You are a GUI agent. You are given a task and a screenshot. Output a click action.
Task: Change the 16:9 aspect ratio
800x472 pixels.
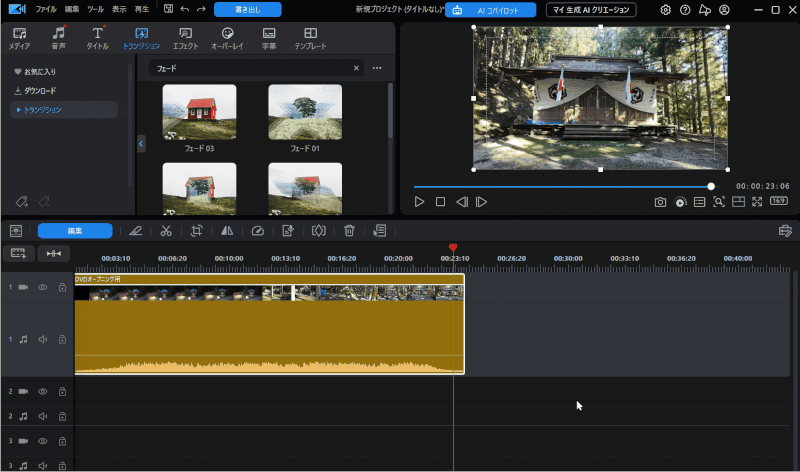[x=779, y=201]
